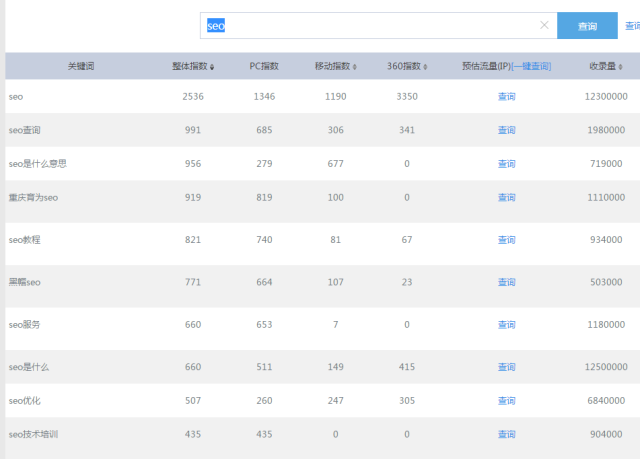This screenshot has width=640, height=459.
Task: Select keyword seo是什么 in the 12500000 row
Action: tap(29, 367)
